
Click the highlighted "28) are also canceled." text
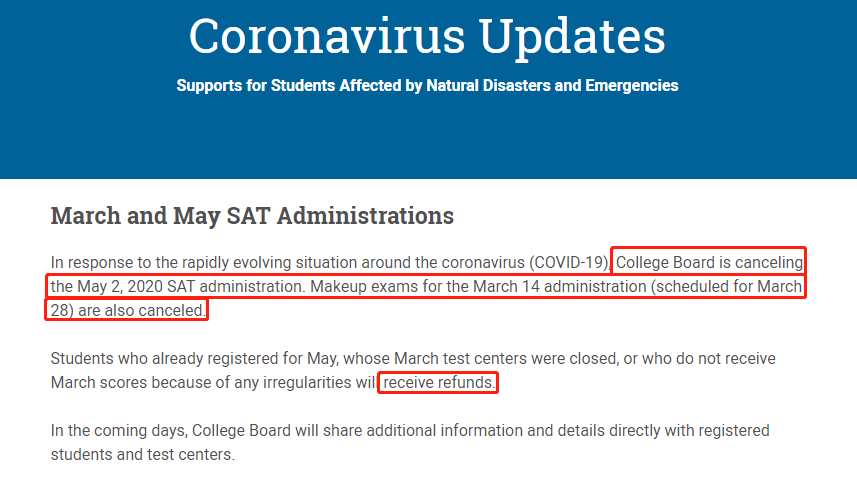tap(128, 310)
